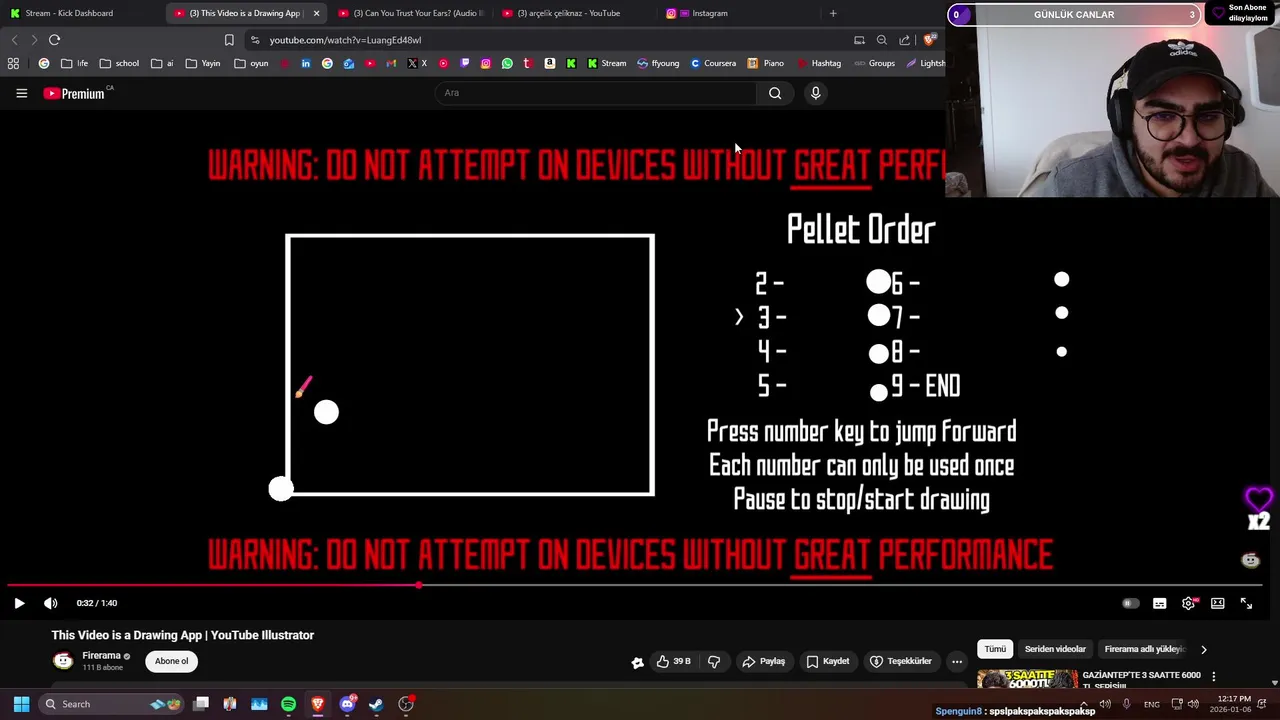This screenshot has width=1280, height=720.
Task: Select the 'Firerama adlı yükleyici' chip
Action: point(1144,649)
